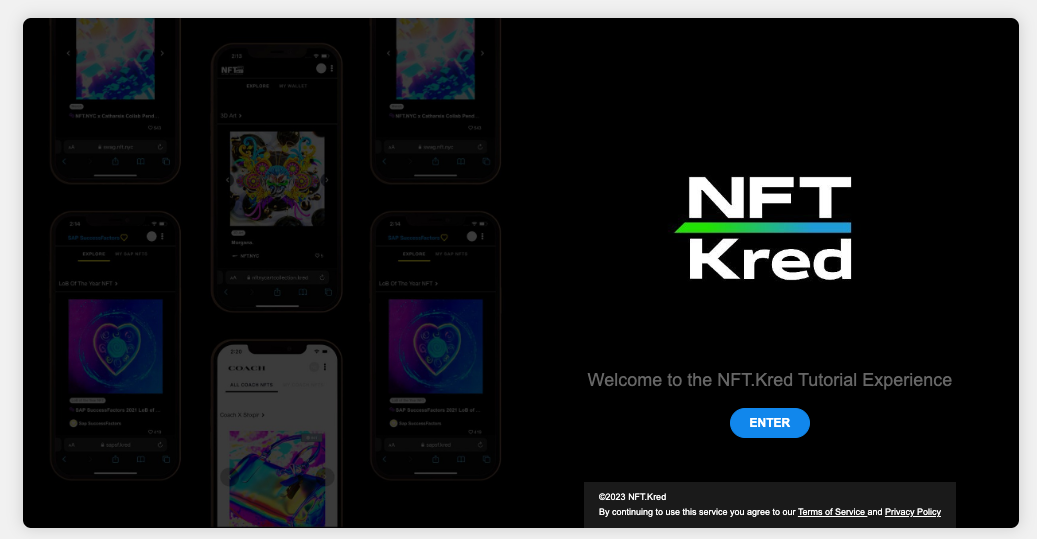This screenshot has width=1037, height=539.
Task: Click the holographic Coach handbag NFT image
Action: 277,478
